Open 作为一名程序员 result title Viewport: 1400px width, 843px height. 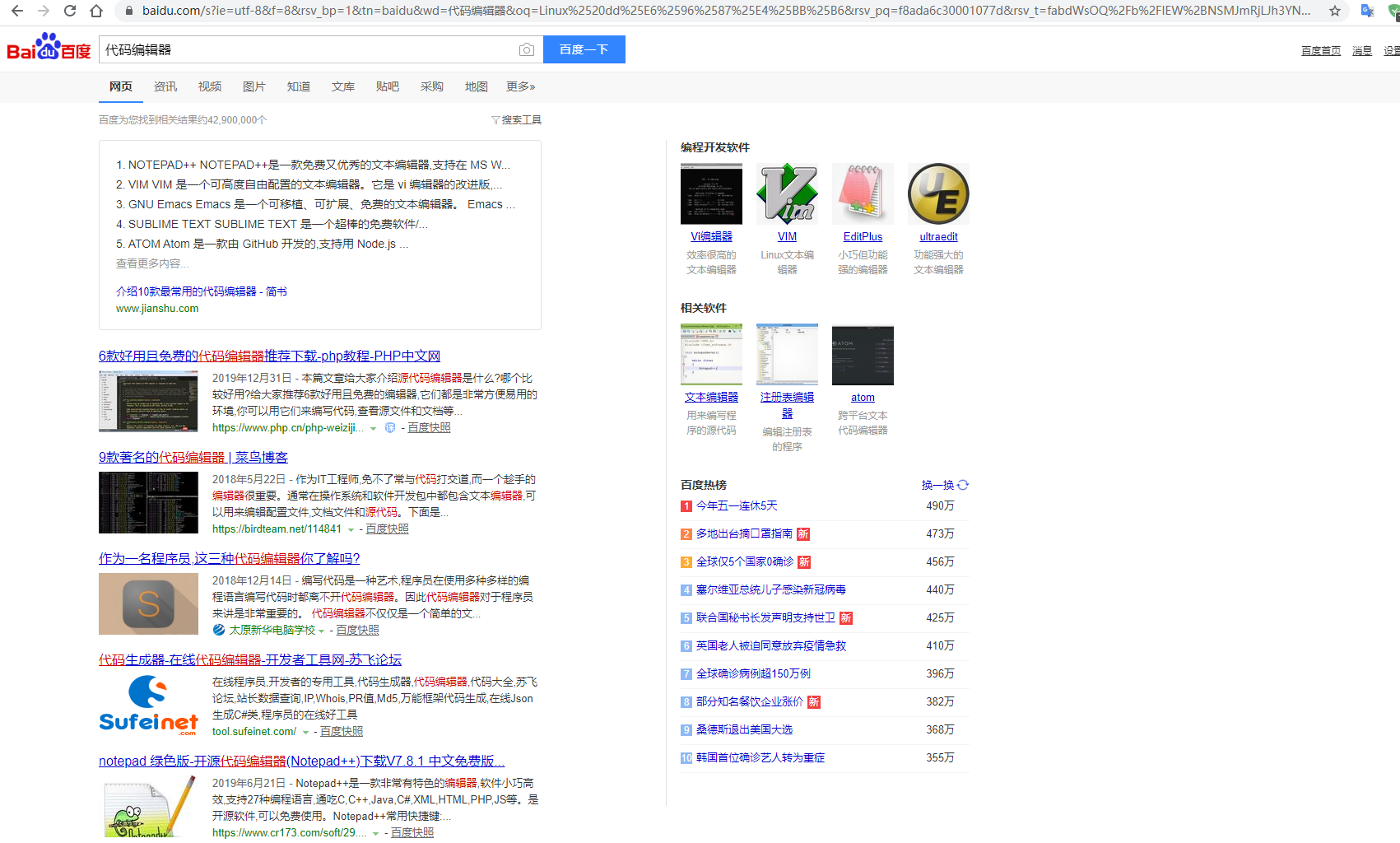point(230,558)
